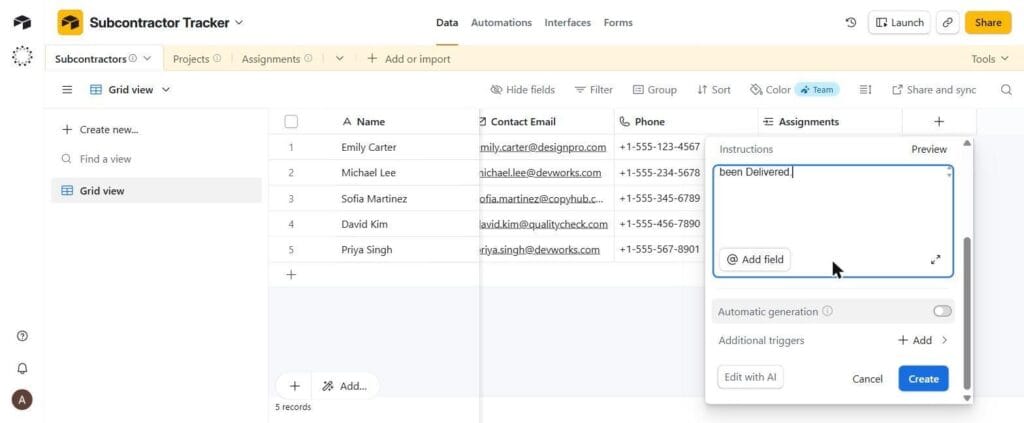
Task: Switch to the Automations tab
Action: pyautogui.click(x=501, y=22)
